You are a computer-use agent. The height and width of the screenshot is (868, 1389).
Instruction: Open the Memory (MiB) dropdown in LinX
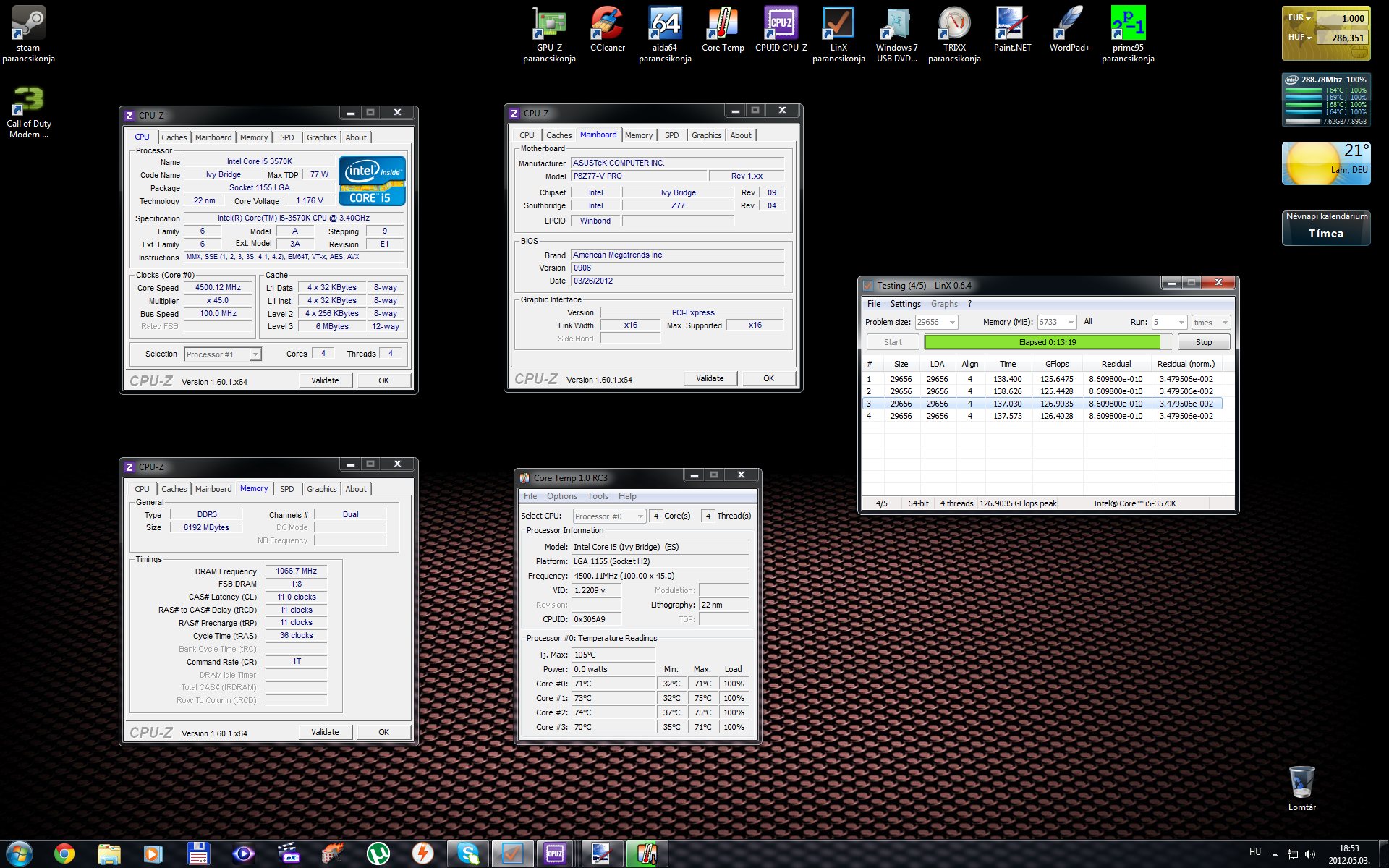click(x=1071, y=323)
